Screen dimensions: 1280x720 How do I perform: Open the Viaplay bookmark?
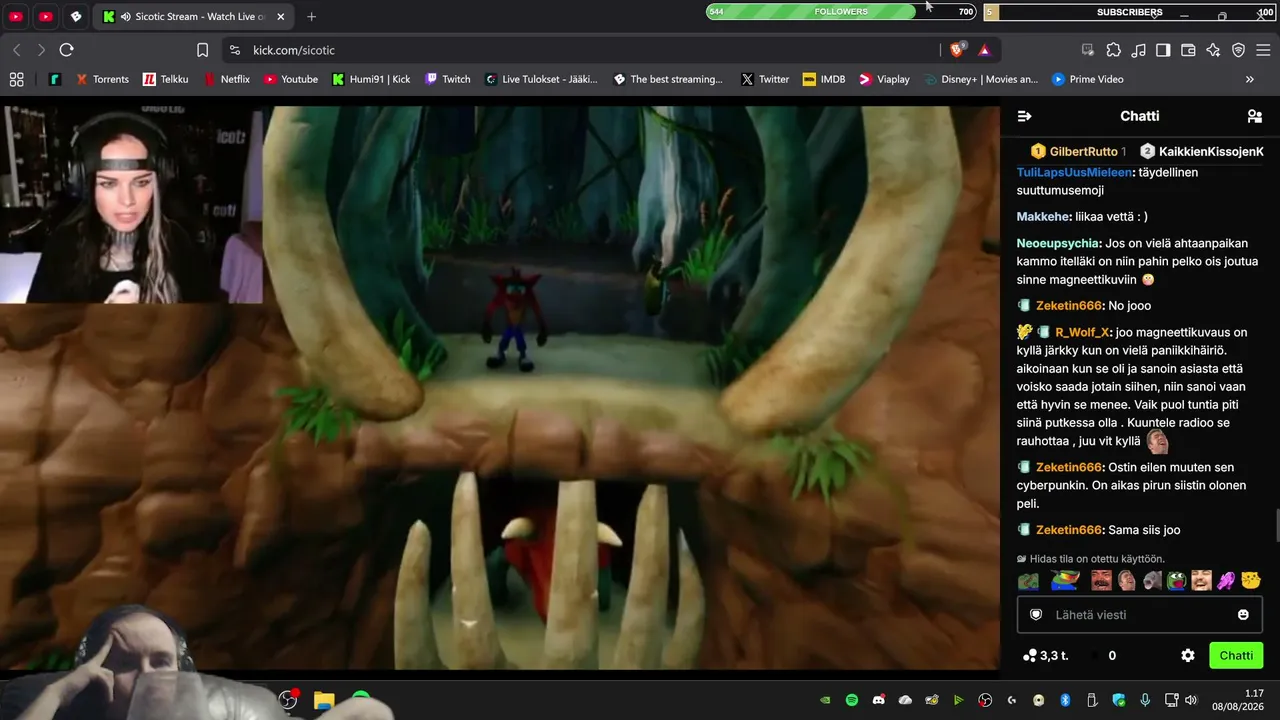coord(884,79)
